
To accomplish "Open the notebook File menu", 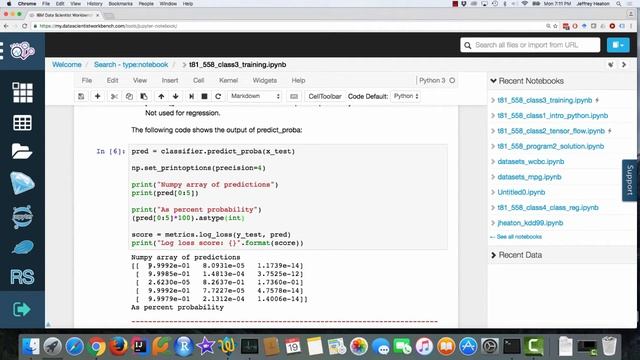I will [87, 80].
